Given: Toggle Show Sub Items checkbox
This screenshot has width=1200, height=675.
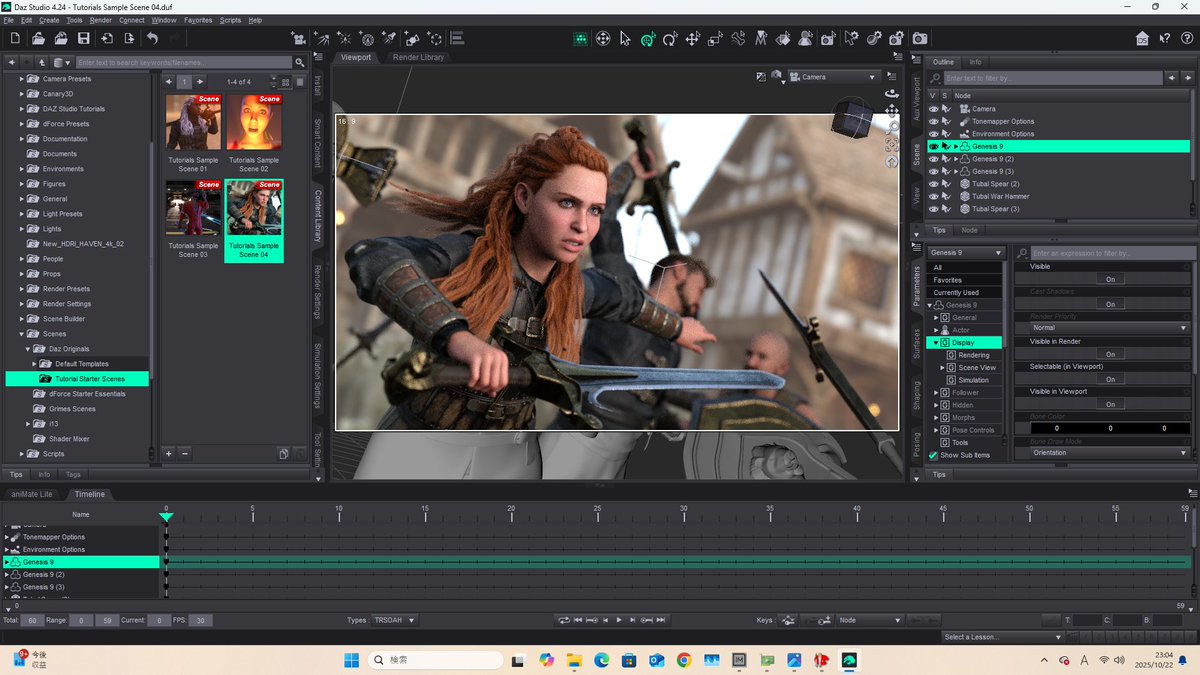Looking at the screenshot, I should [x=934, y=455].
